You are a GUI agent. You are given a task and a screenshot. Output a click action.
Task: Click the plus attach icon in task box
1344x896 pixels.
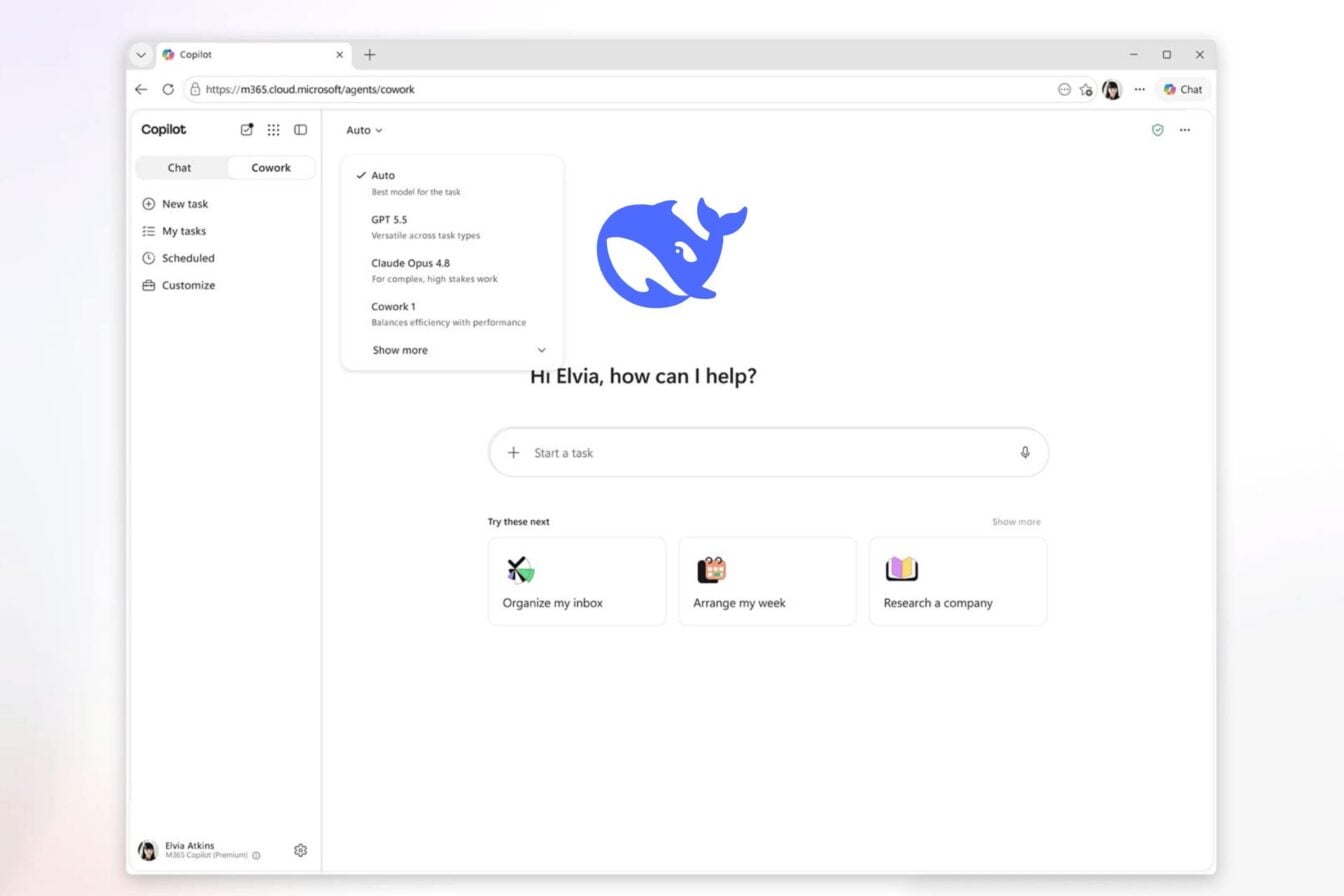513,453
